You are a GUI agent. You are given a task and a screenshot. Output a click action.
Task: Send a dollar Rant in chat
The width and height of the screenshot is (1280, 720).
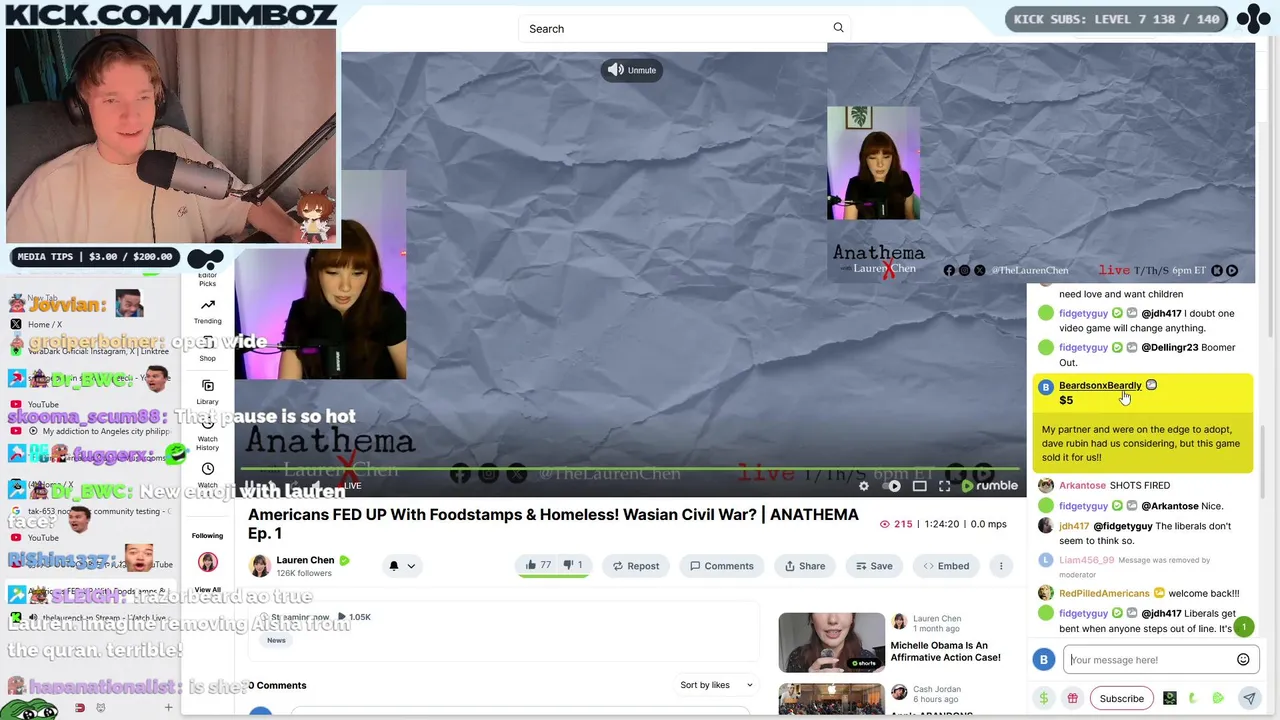(x=1044, y=698)
